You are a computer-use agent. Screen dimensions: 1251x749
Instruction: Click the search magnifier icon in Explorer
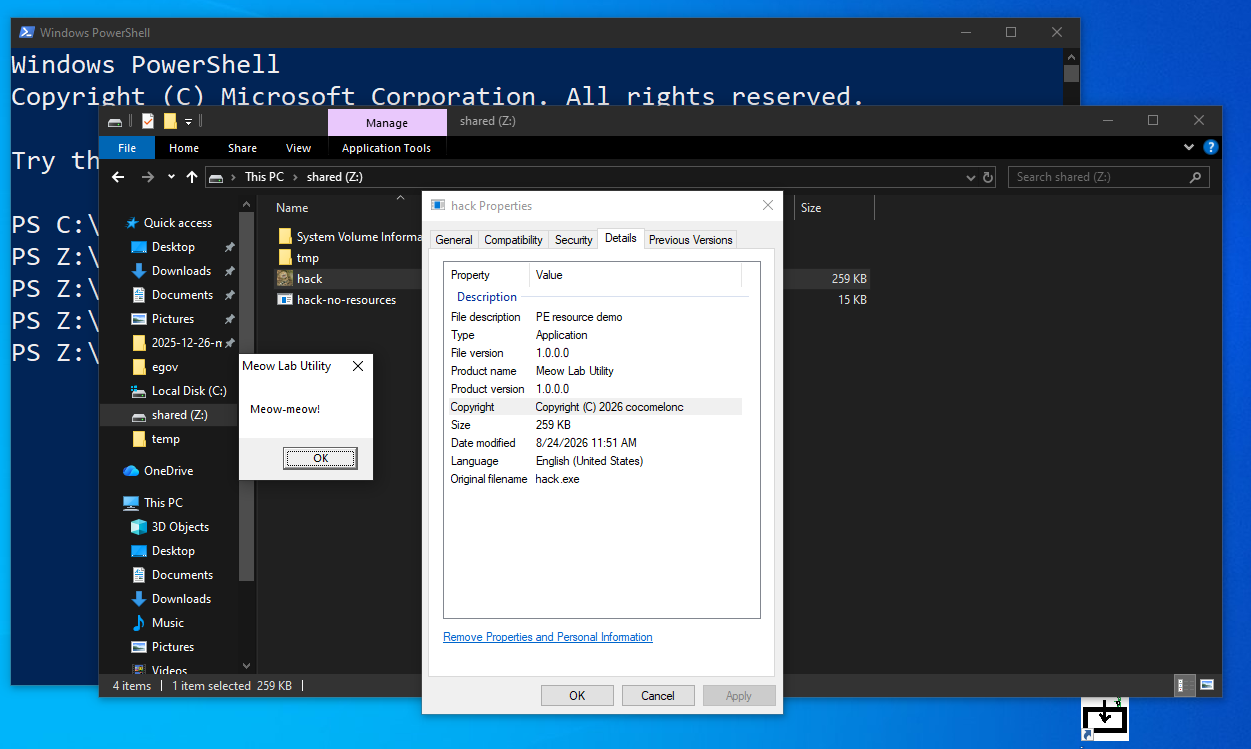1195,177
